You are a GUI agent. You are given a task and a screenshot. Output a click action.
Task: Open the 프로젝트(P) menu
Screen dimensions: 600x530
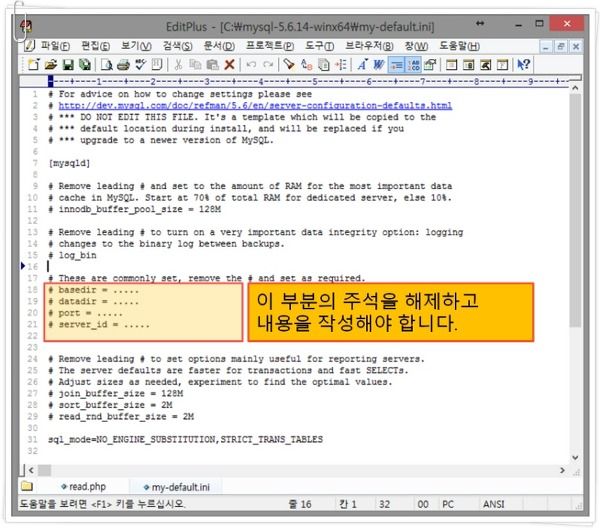tap(270, 46)
